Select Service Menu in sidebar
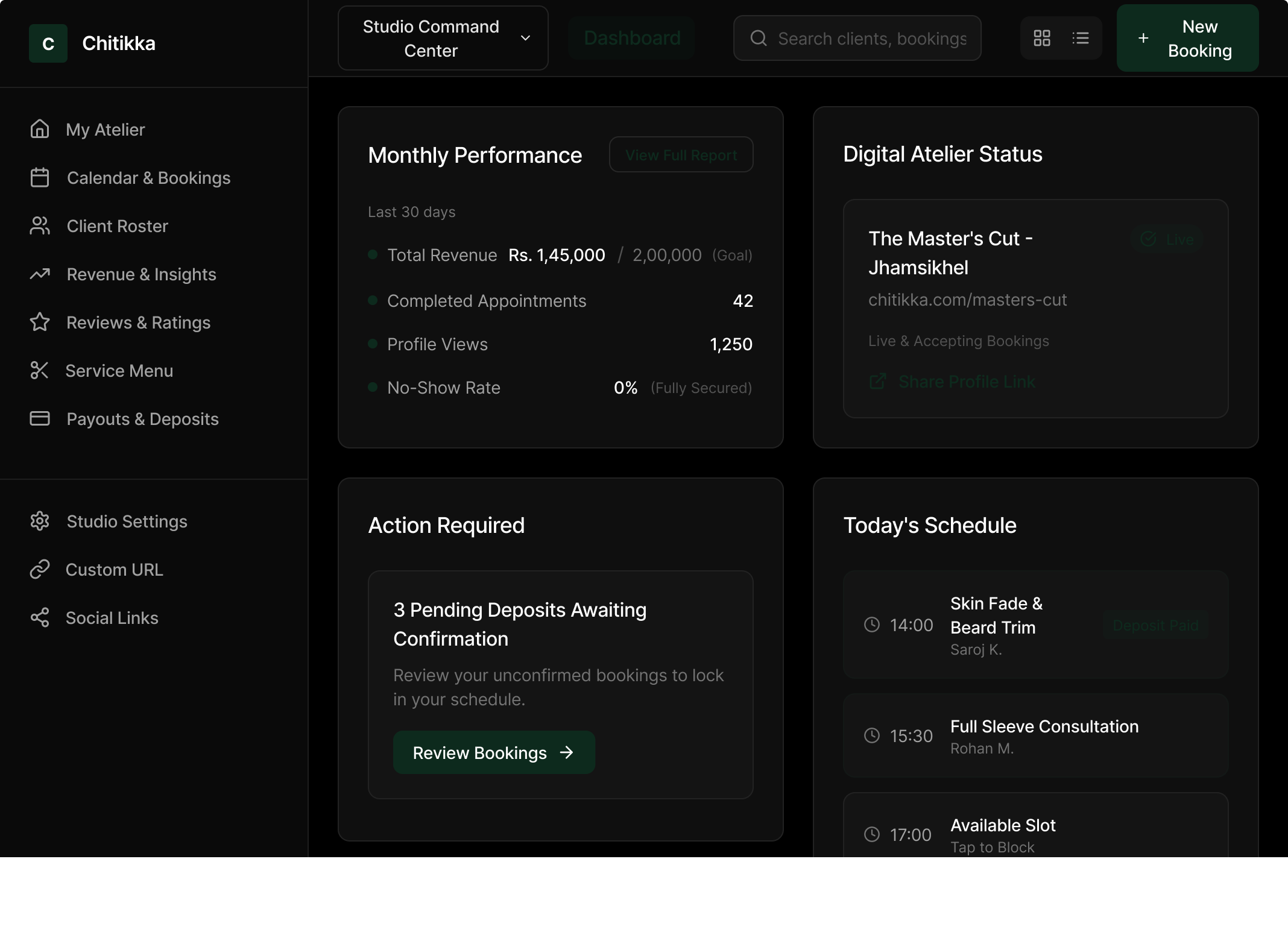1288x944 pixels. pos(154,370)
